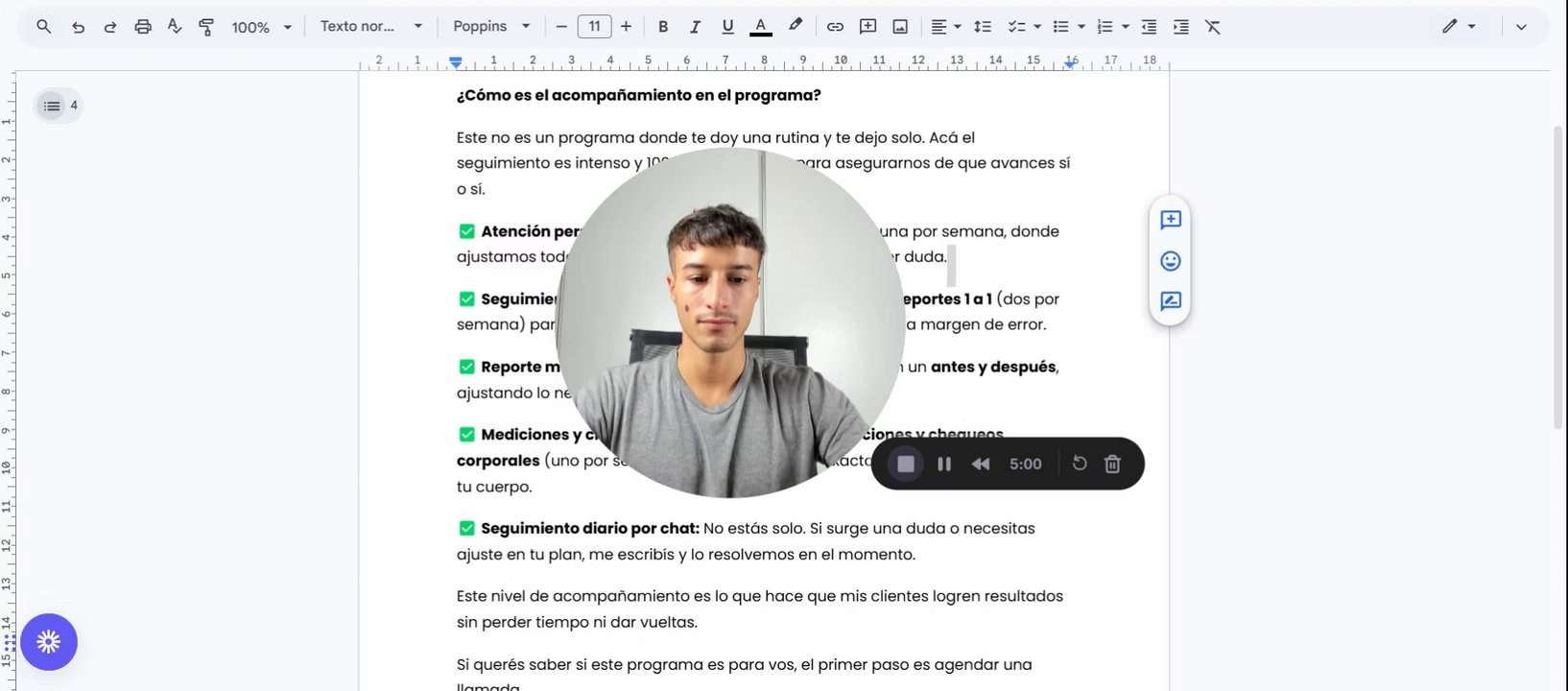Increase the paragraph indent
This screenshot has width=1568, height=691.
(1181, 27)
